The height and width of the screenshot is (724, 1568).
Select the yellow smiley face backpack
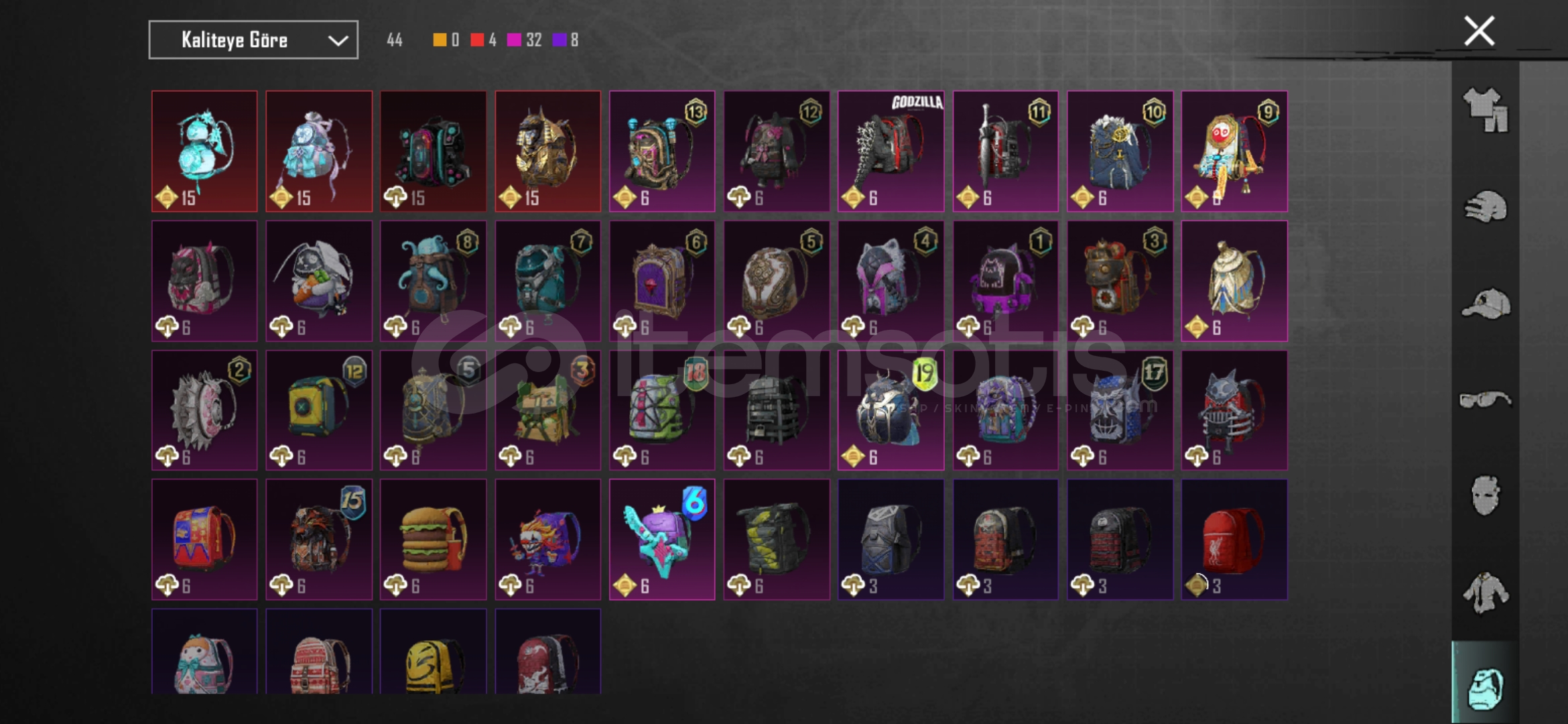[434, 651]
